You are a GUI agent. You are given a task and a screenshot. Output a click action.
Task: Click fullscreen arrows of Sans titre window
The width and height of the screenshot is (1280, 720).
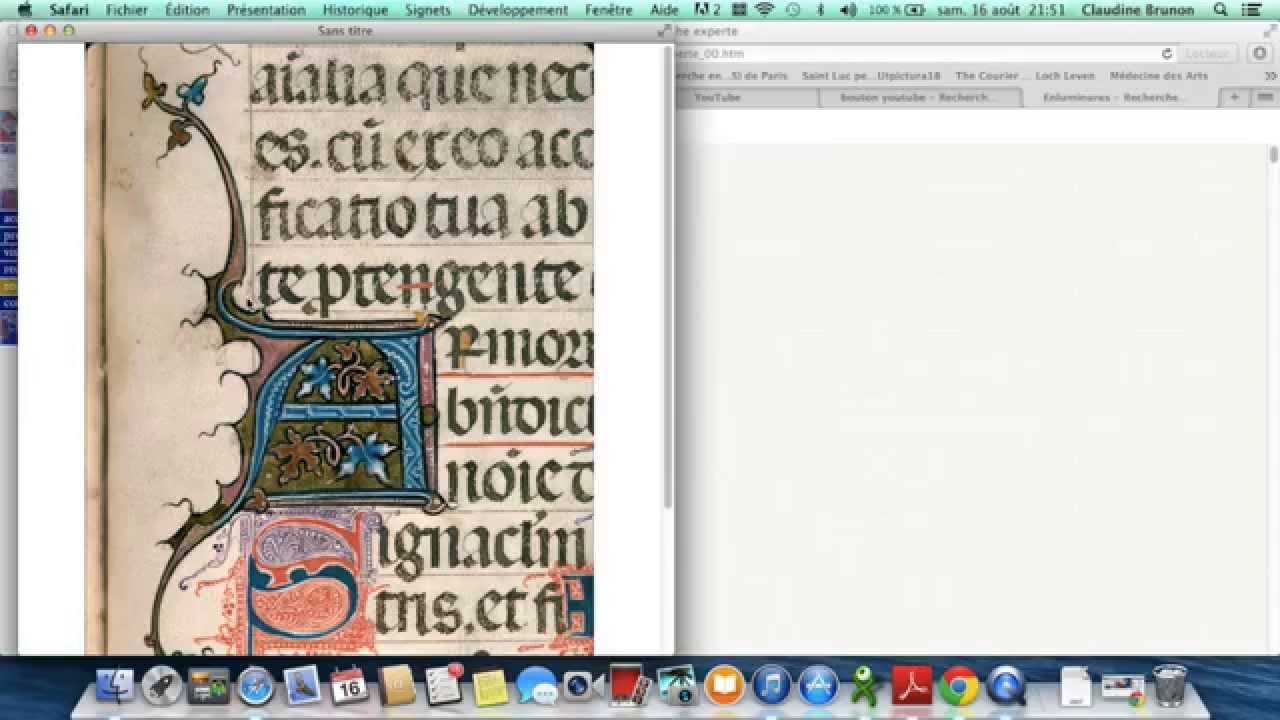tap(664, 31)
